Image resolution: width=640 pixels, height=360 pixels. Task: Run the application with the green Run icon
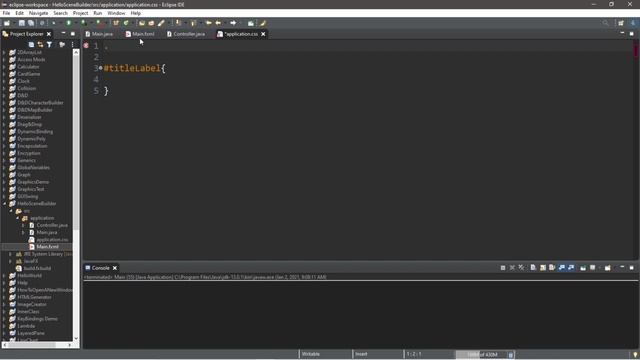(x=69, y=23)
